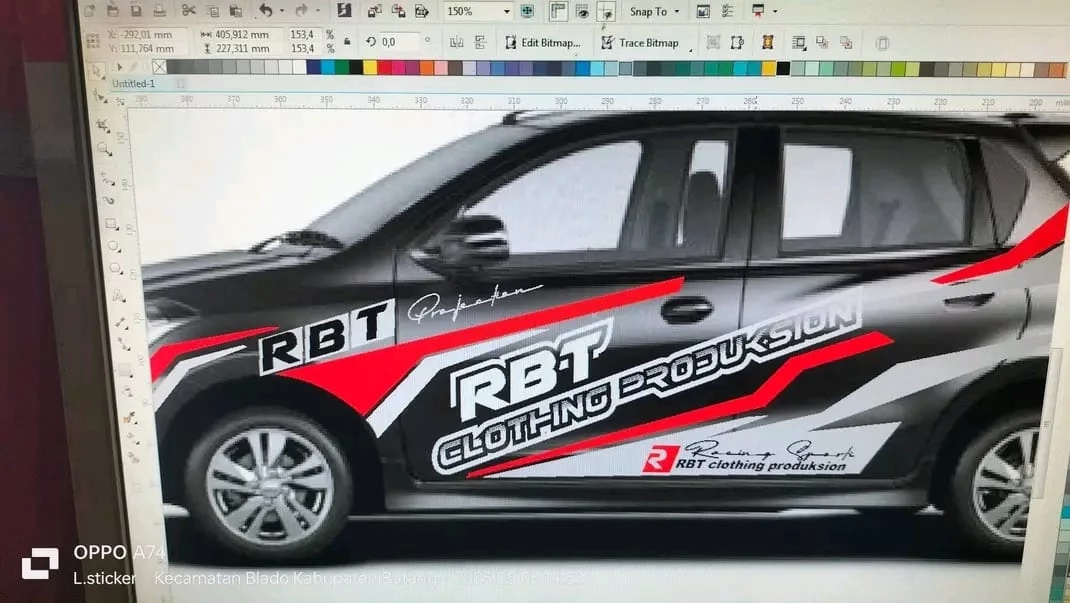
Task: Click the Mirror horizontally icon
Action: [455, 43]
